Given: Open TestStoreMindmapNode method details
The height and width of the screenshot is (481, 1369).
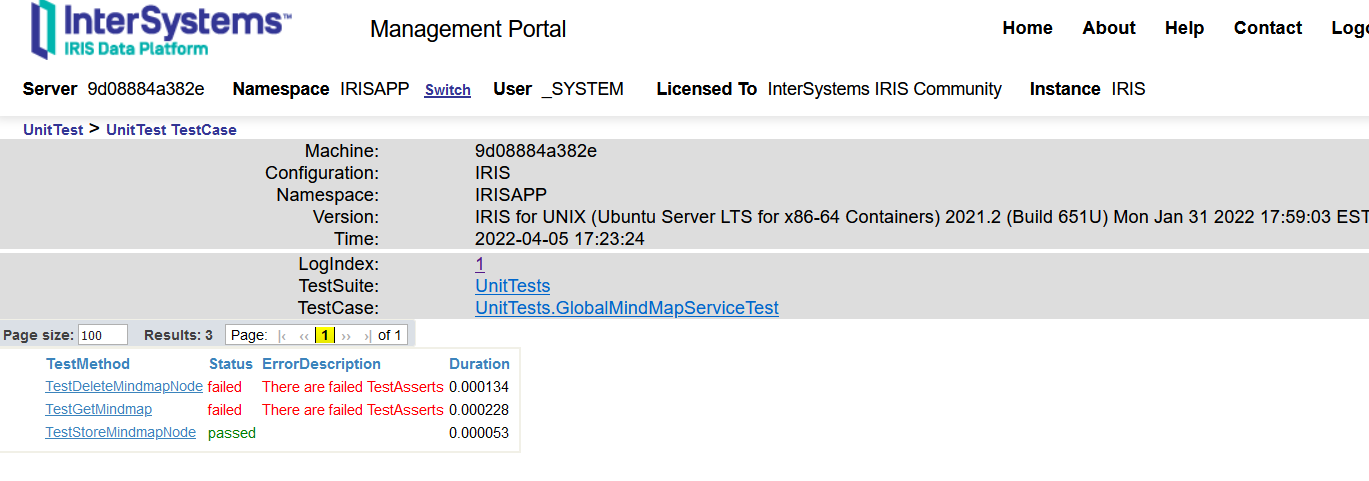Looking at the screenshot, I should 120,433.
